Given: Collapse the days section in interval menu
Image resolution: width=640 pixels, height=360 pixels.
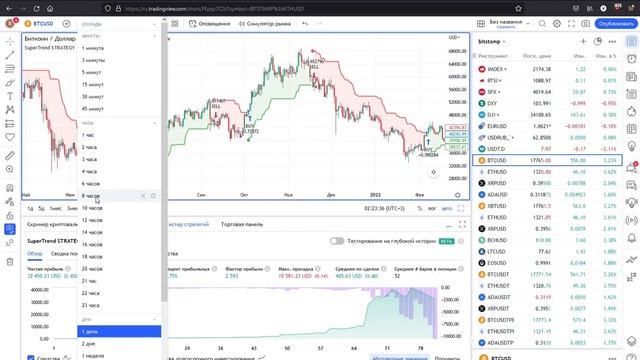Looking at the screenshot, I should pos(155,319).
